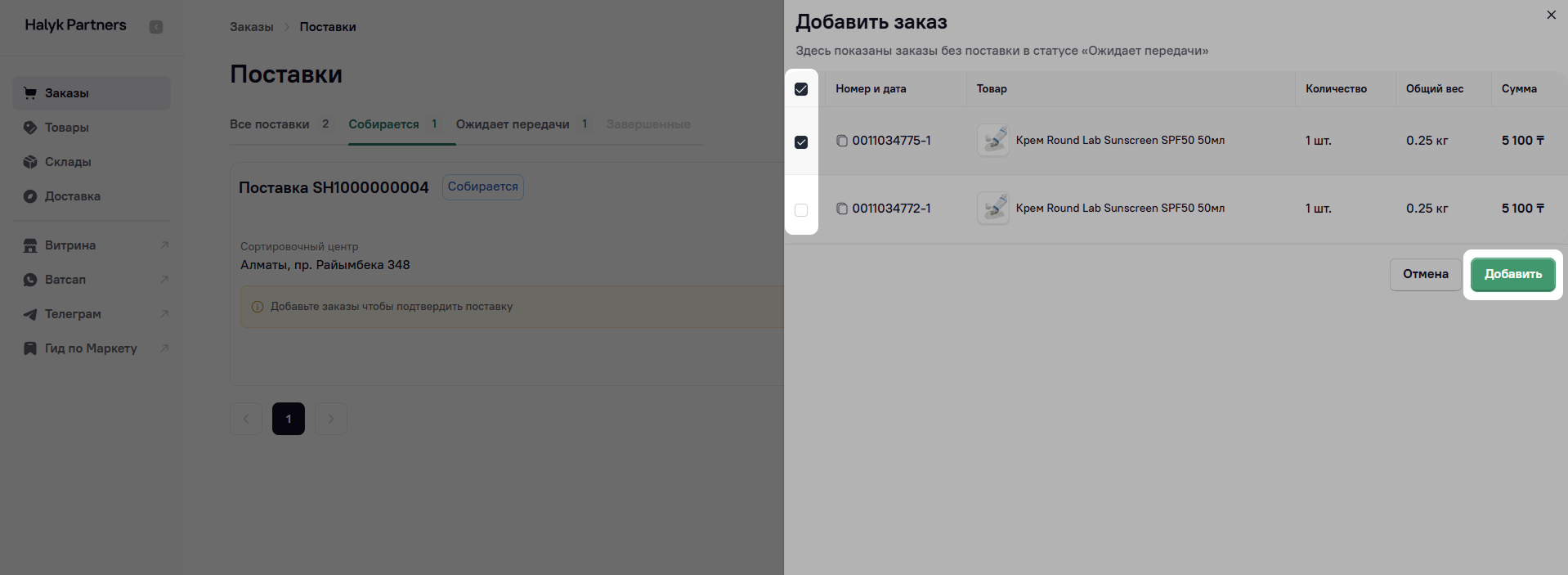Image resolution: width=1568 pixels, height=575 pixels.
Task: Click the Склады box icon
Action: [x=30, y=162]
